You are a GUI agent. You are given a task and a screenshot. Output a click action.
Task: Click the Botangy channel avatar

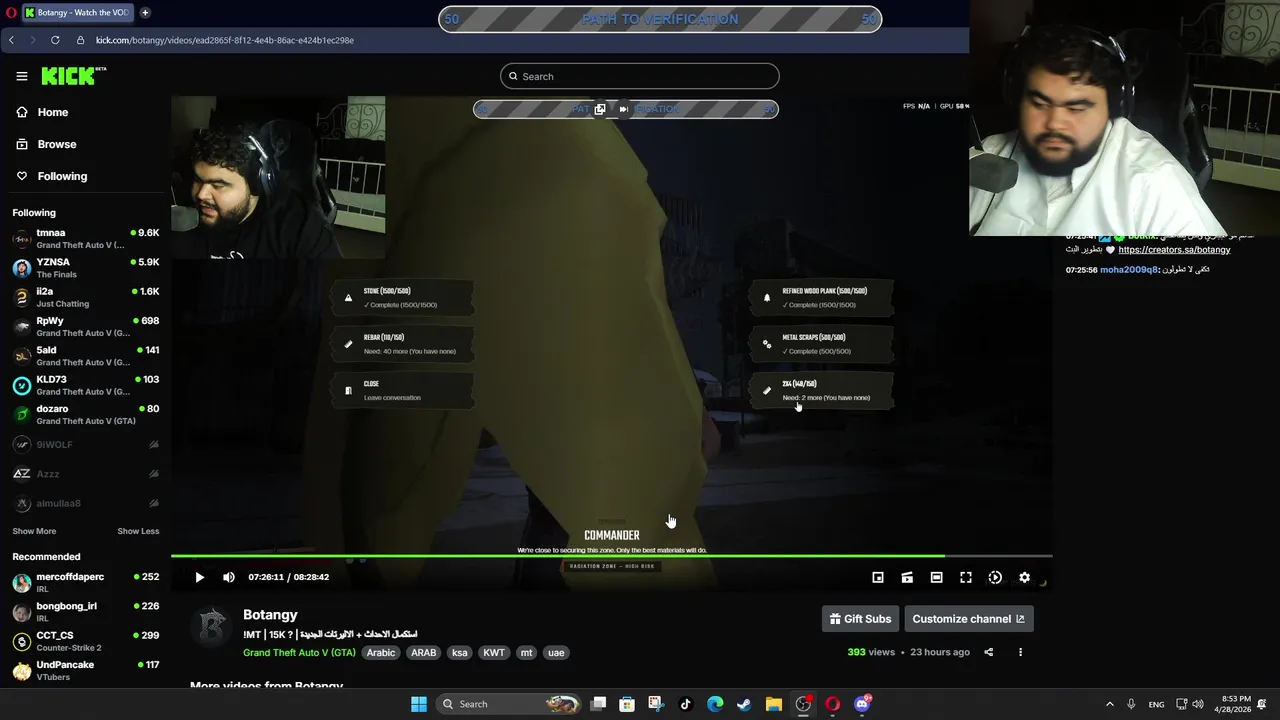coord(212,626)
